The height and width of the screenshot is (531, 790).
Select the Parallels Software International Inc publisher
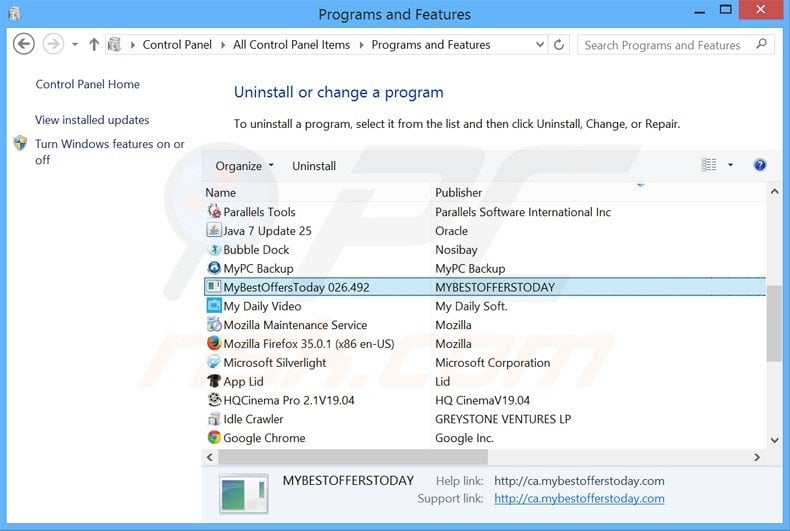click(522, 212)
